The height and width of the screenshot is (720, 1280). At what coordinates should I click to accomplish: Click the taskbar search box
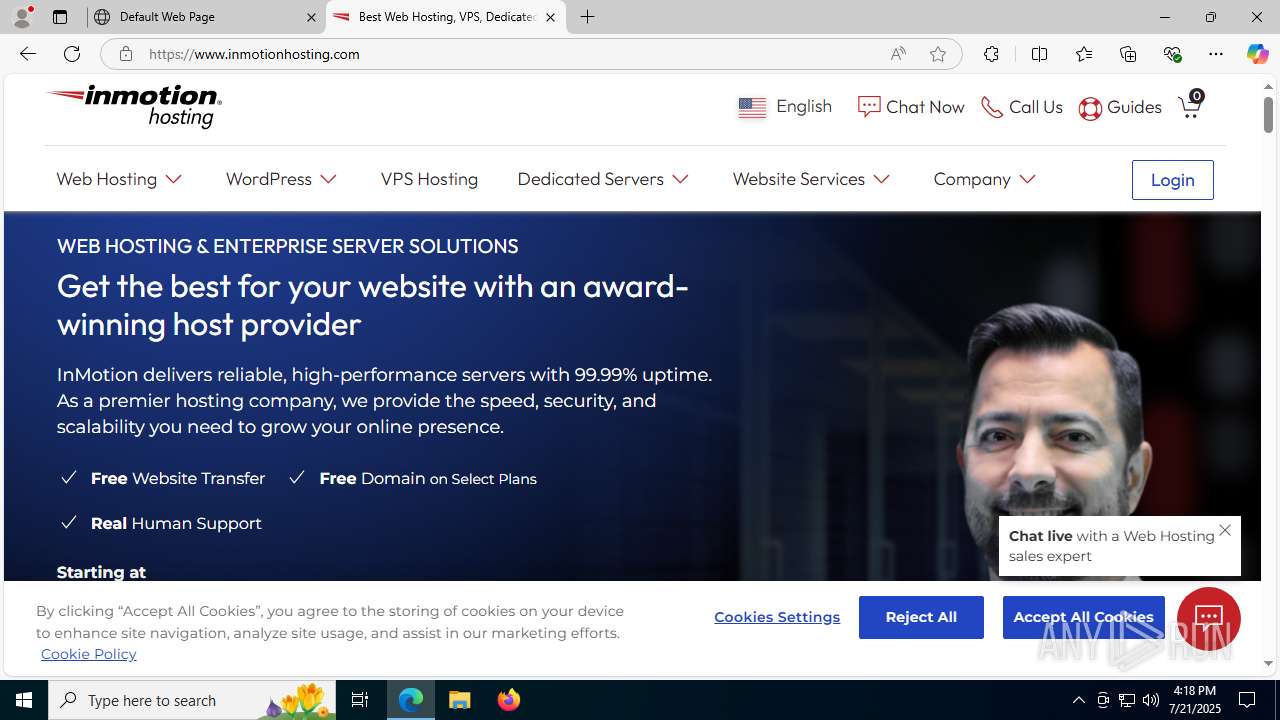[190, 700]
